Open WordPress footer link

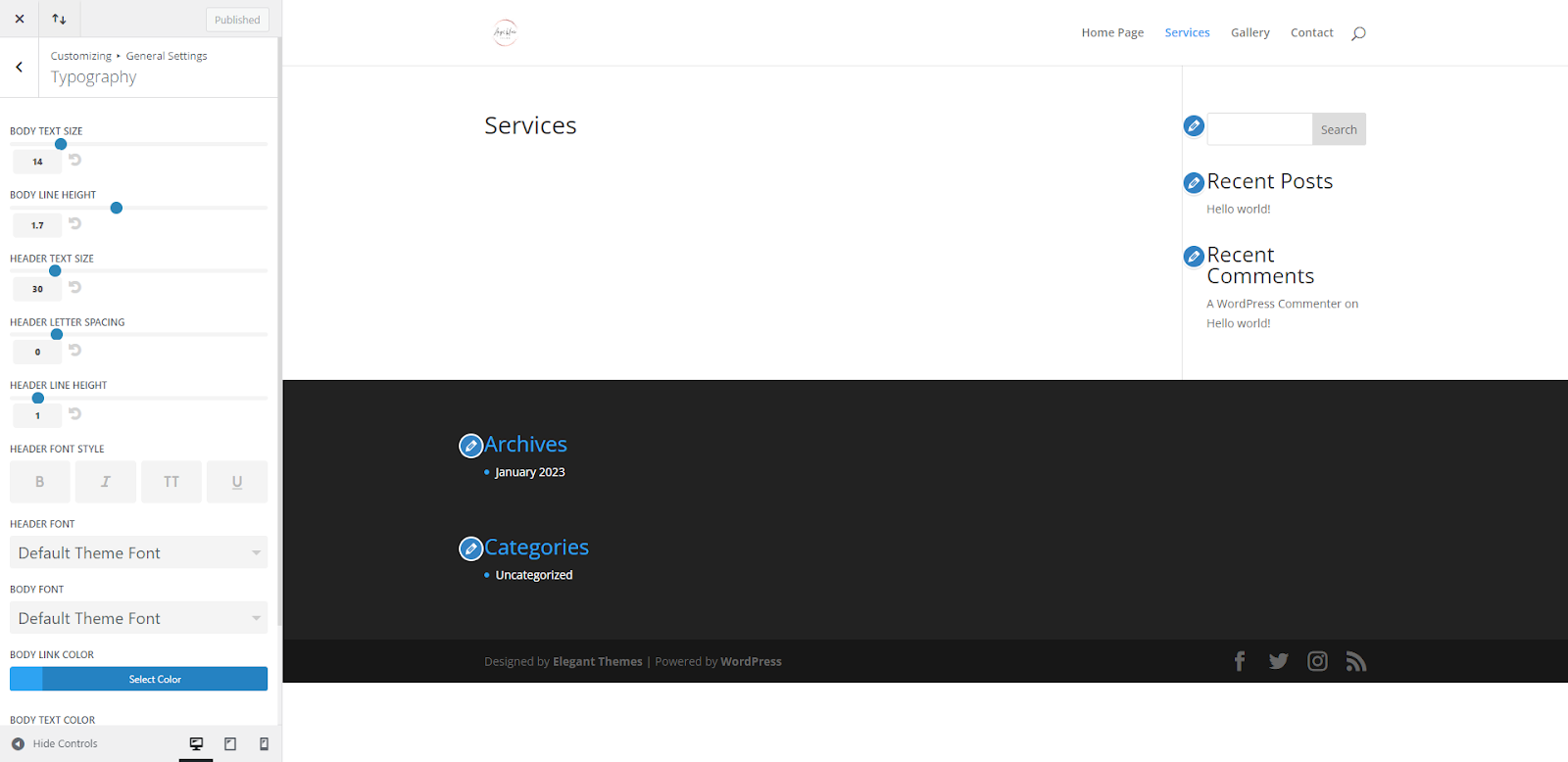coord(751,661)
